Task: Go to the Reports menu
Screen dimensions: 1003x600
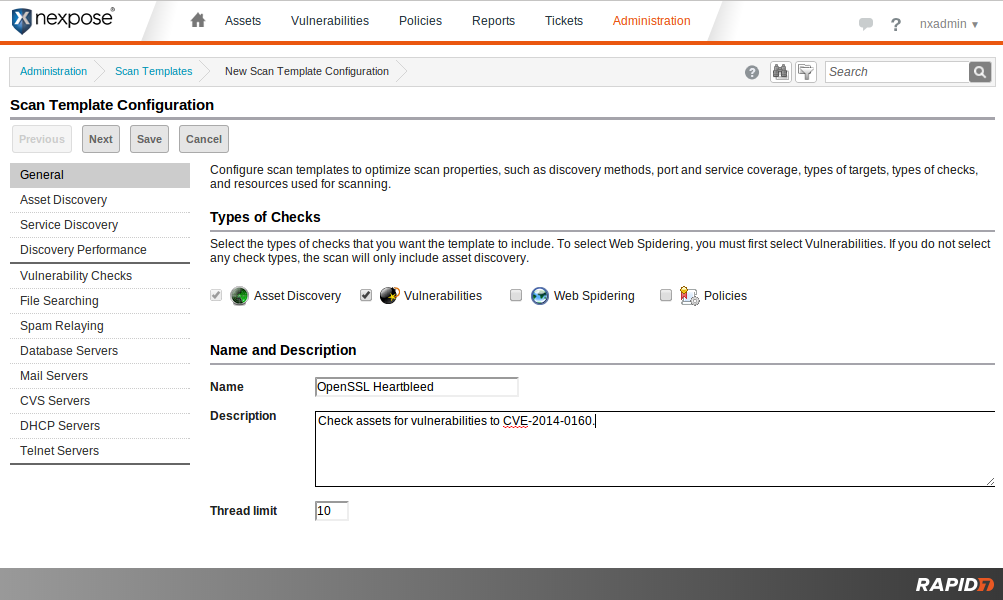Action: point(493,21)
